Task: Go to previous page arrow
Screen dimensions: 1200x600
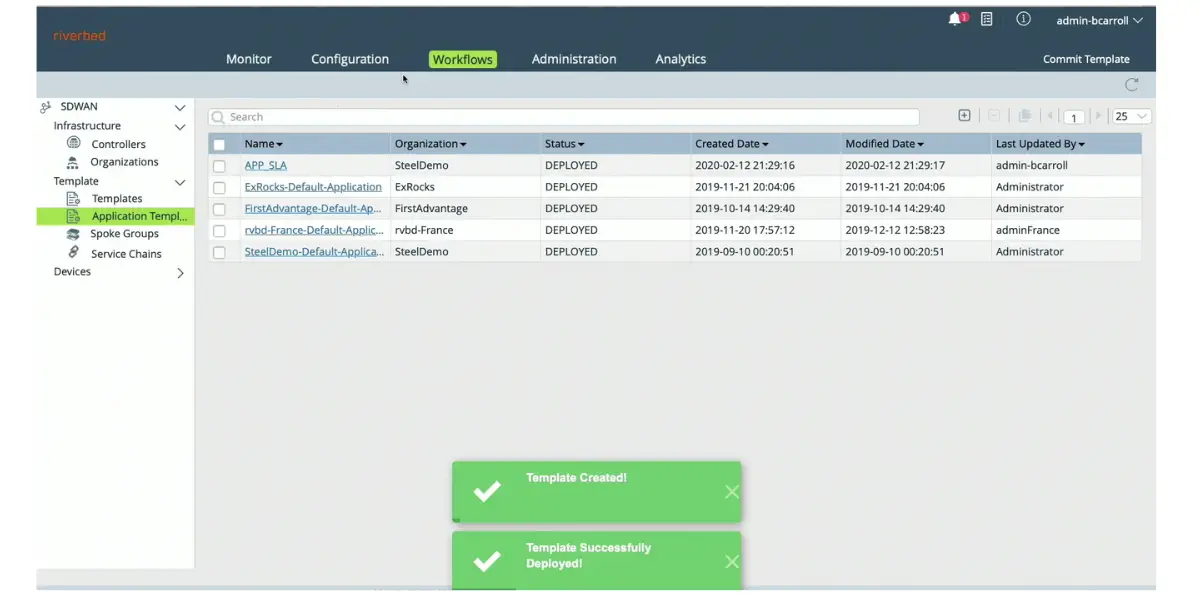Action: click(1050, 116)
